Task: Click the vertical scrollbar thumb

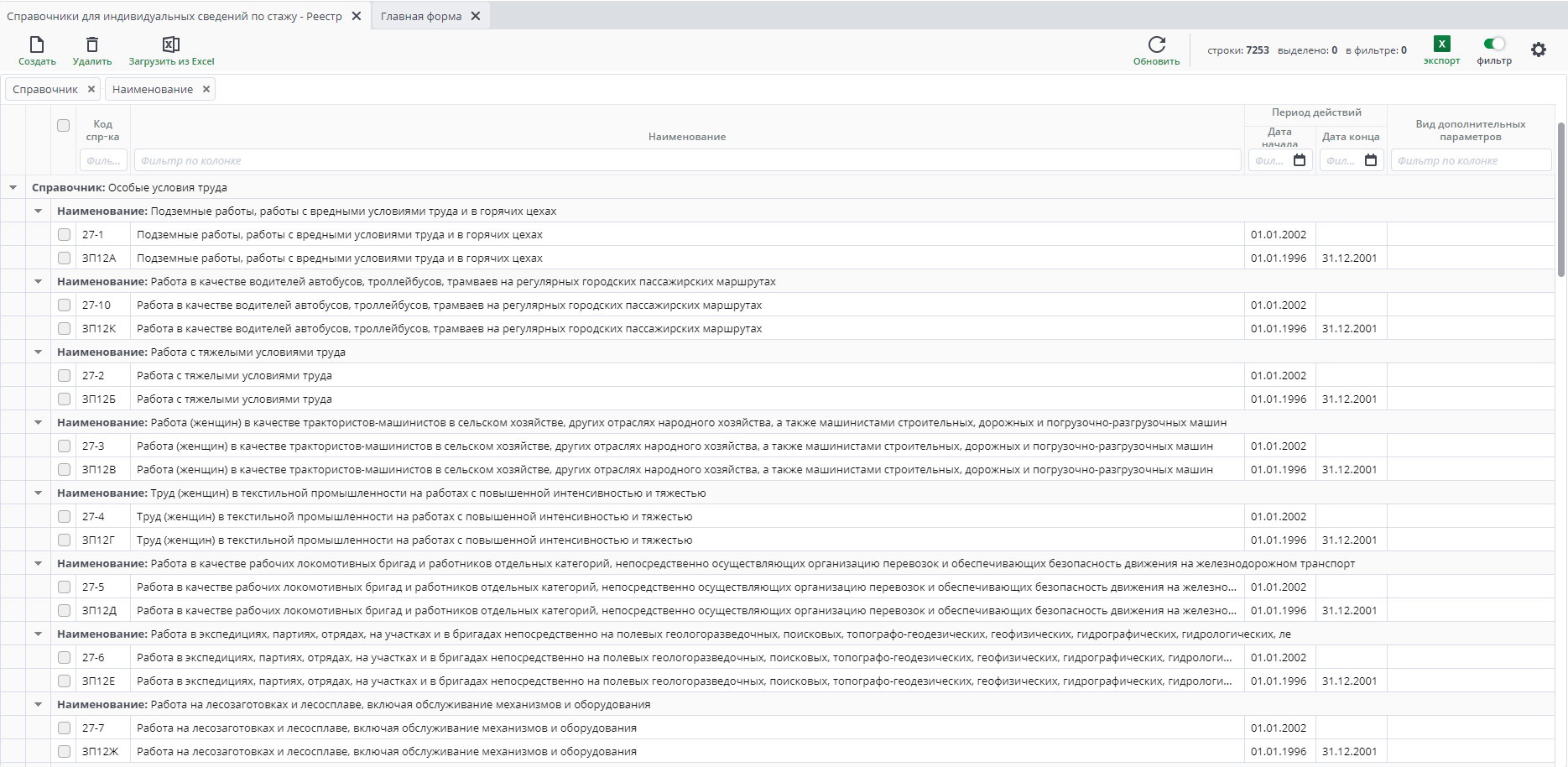Action: (x=1560, y=199)
